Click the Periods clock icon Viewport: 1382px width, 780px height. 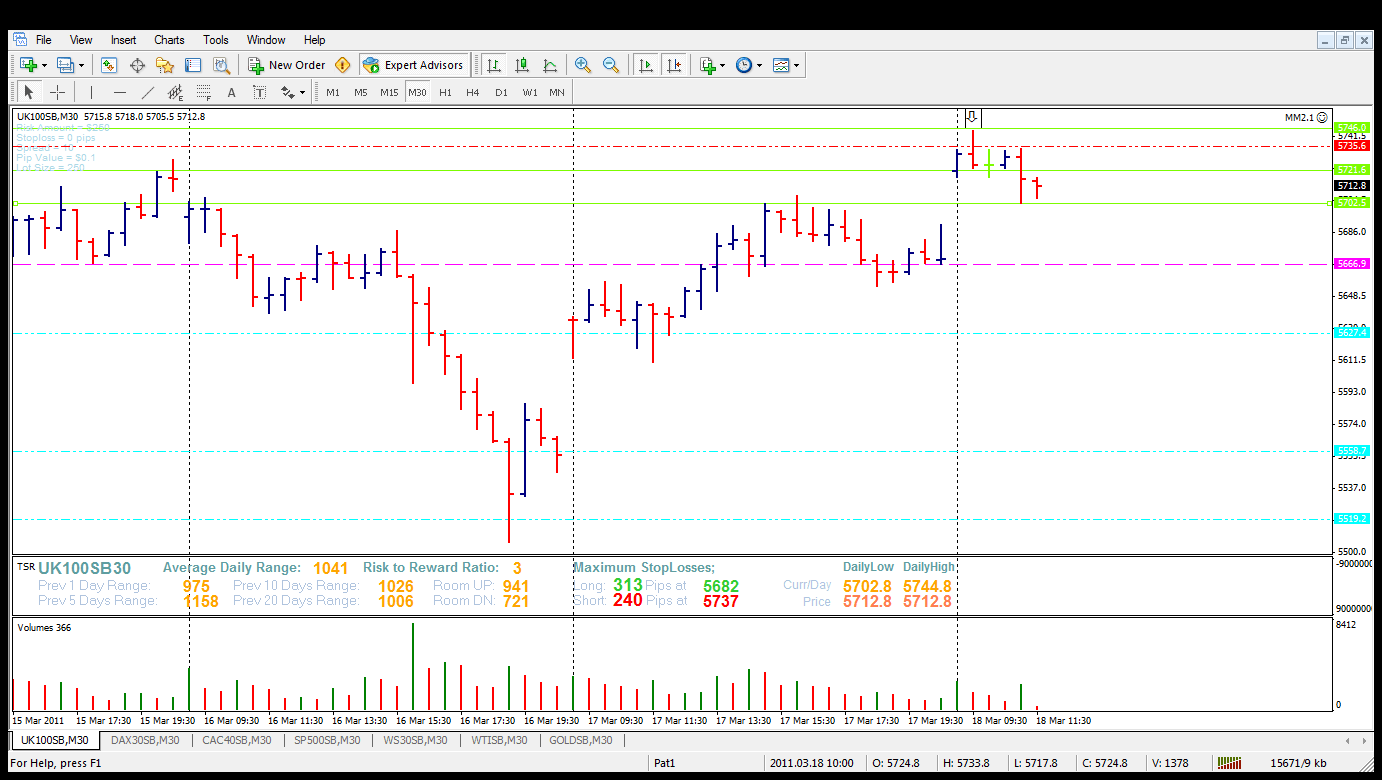(743, 65)
